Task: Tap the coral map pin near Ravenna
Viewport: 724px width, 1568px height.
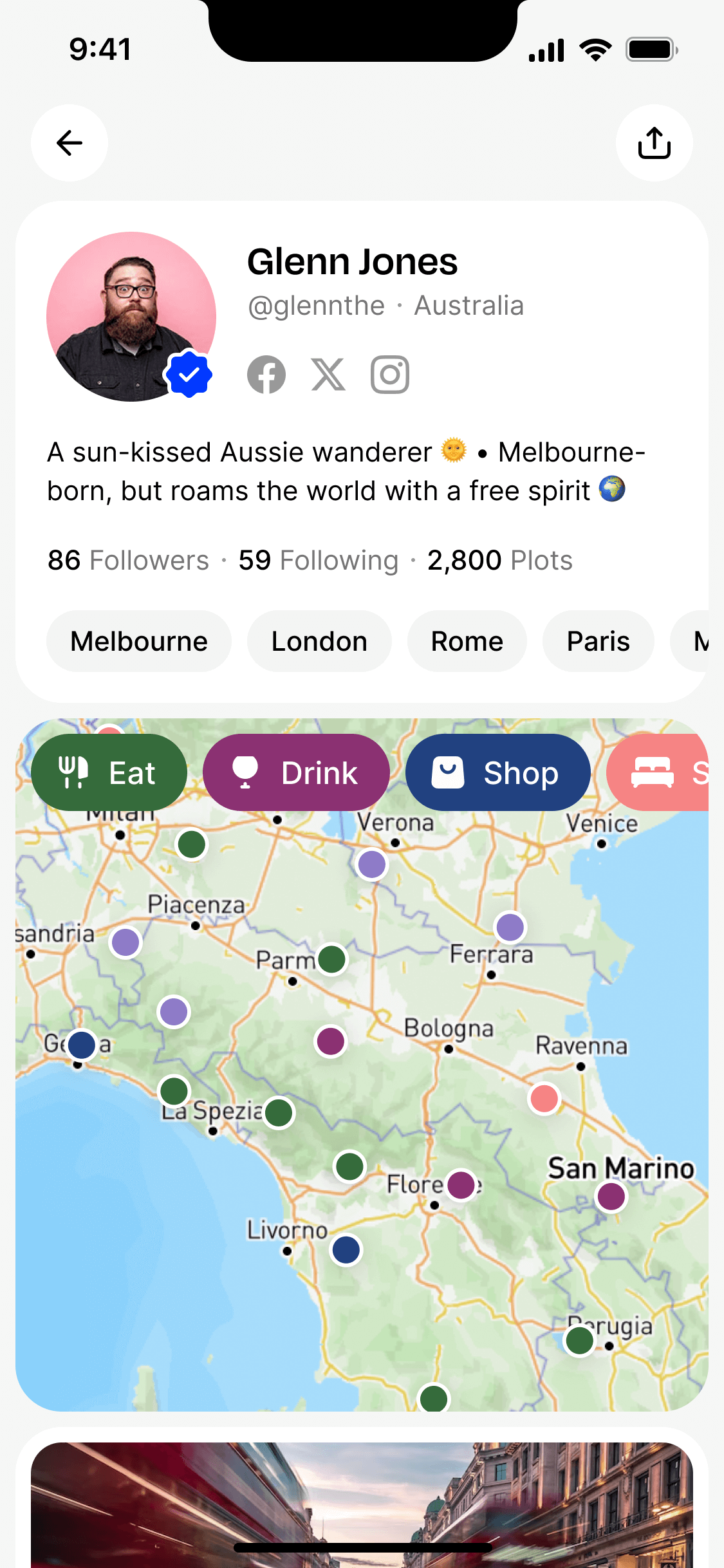Action: pyautogui.click(x=544, y=1098)
